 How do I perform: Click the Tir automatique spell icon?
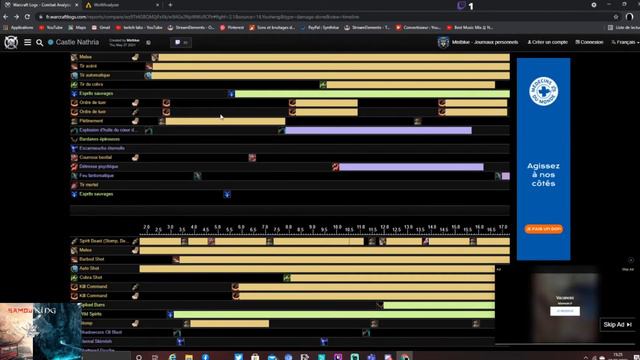[74, 75]
